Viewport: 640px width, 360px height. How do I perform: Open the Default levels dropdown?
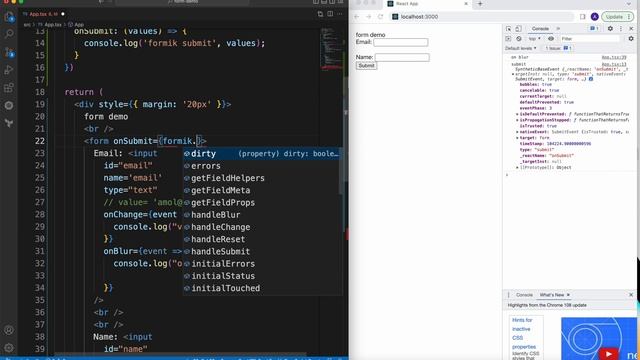click(521, 48)
